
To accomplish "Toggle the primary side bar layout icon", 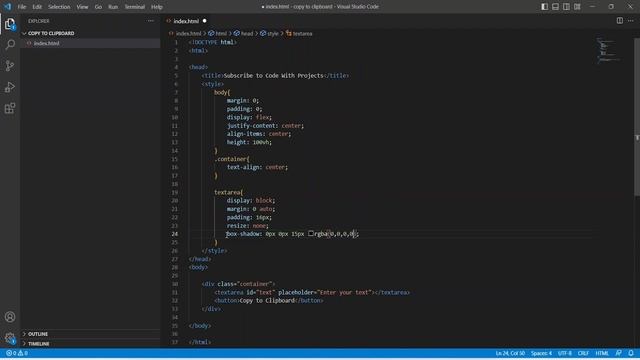I will click(544, 7).
